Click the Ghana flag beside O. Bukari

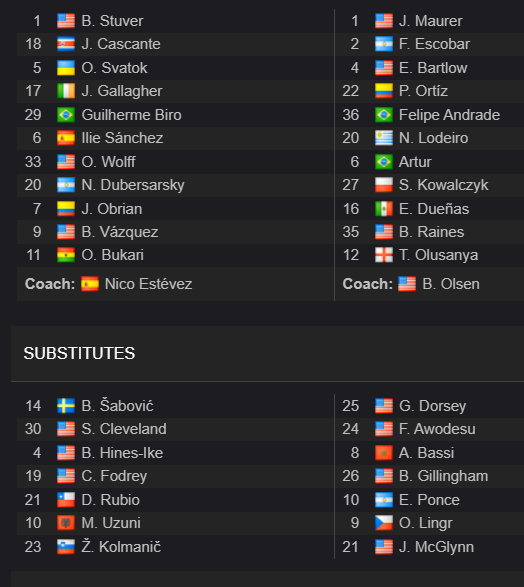[66, 255]
